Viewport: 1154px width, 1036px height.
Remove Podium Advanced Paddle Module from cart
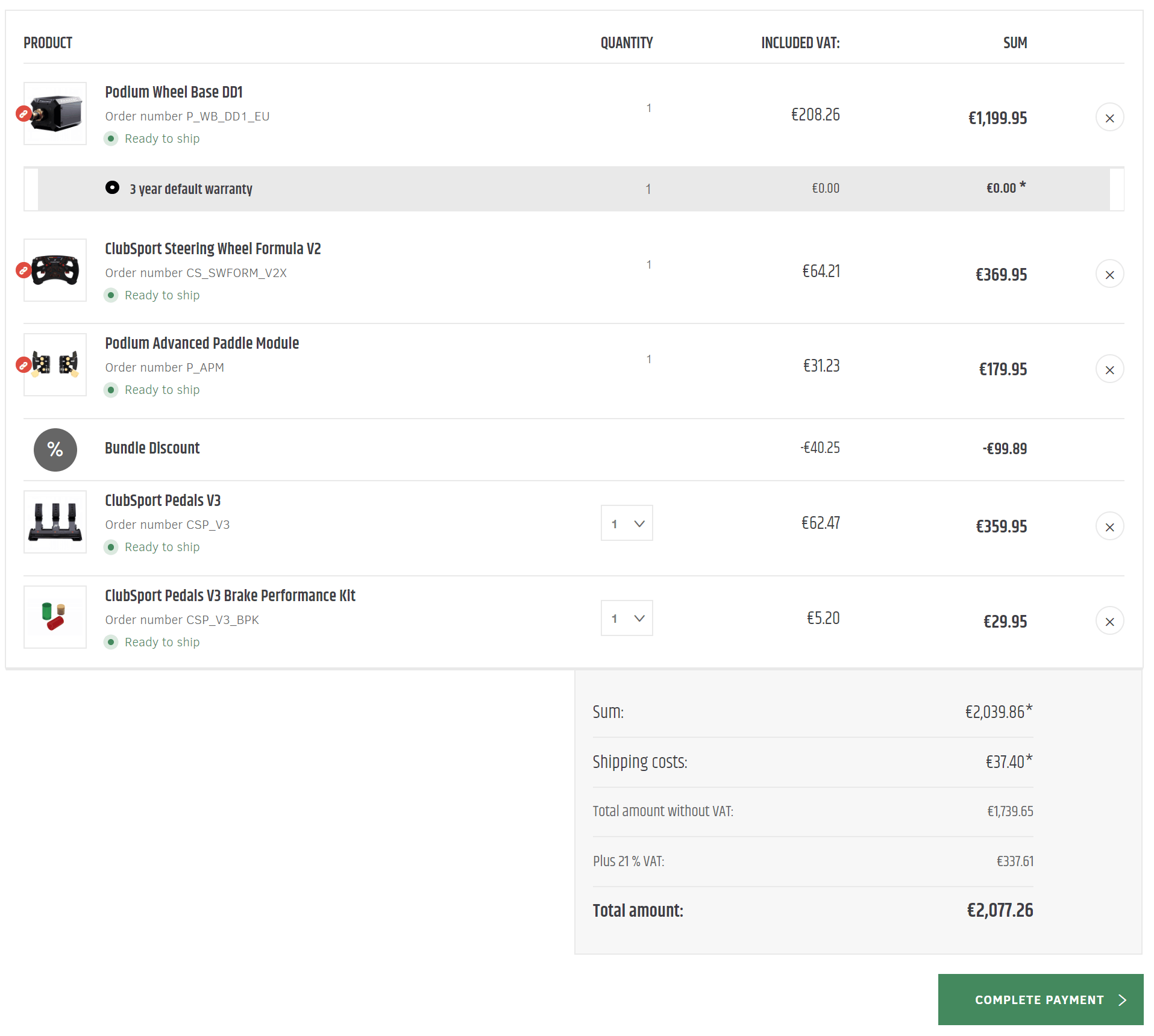(1109, 369)
